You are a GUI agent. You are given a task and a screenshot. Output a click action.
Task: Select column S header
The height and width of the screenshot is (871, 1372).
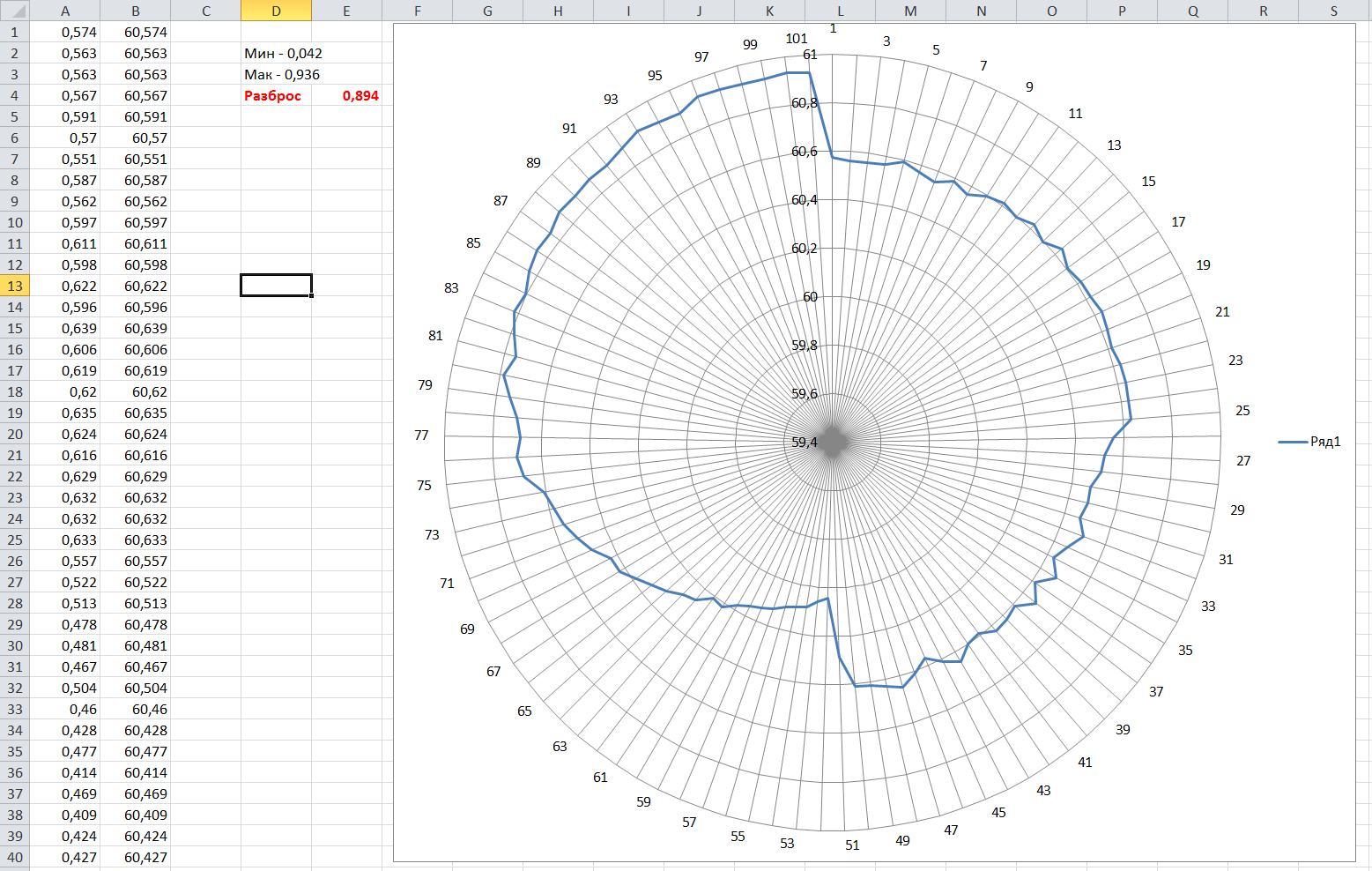(x=1334, y=11)
